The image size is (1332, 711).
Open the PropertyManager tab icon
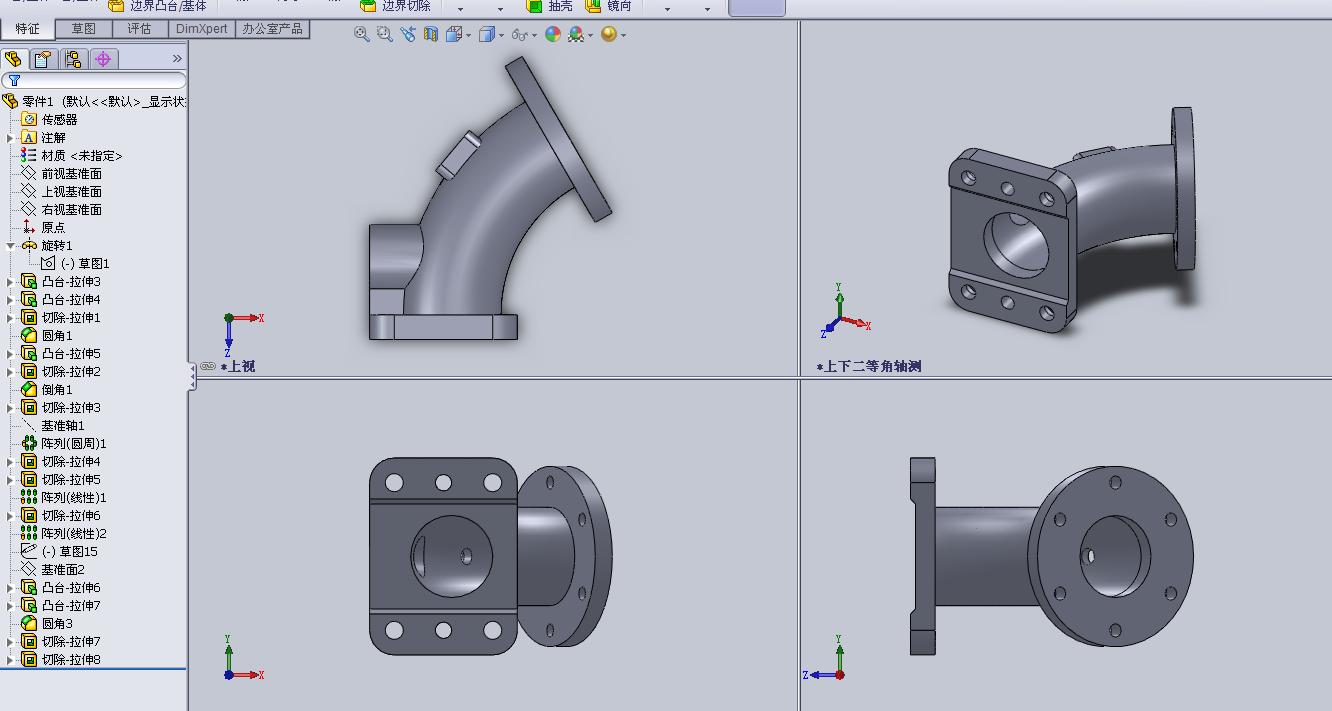coord(43,59)
